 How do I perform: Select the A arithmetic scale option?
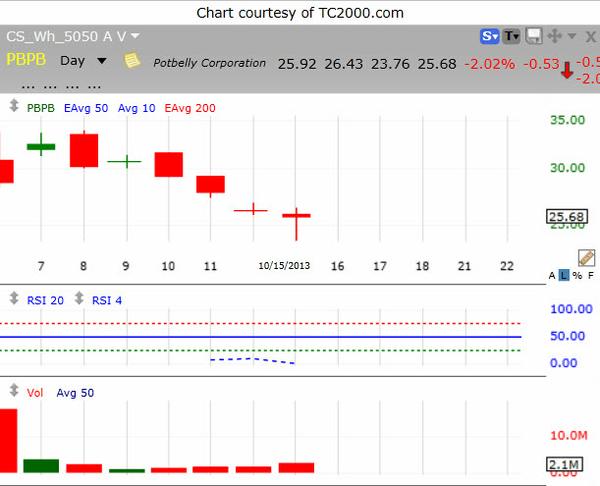click(x=552, y=276)
